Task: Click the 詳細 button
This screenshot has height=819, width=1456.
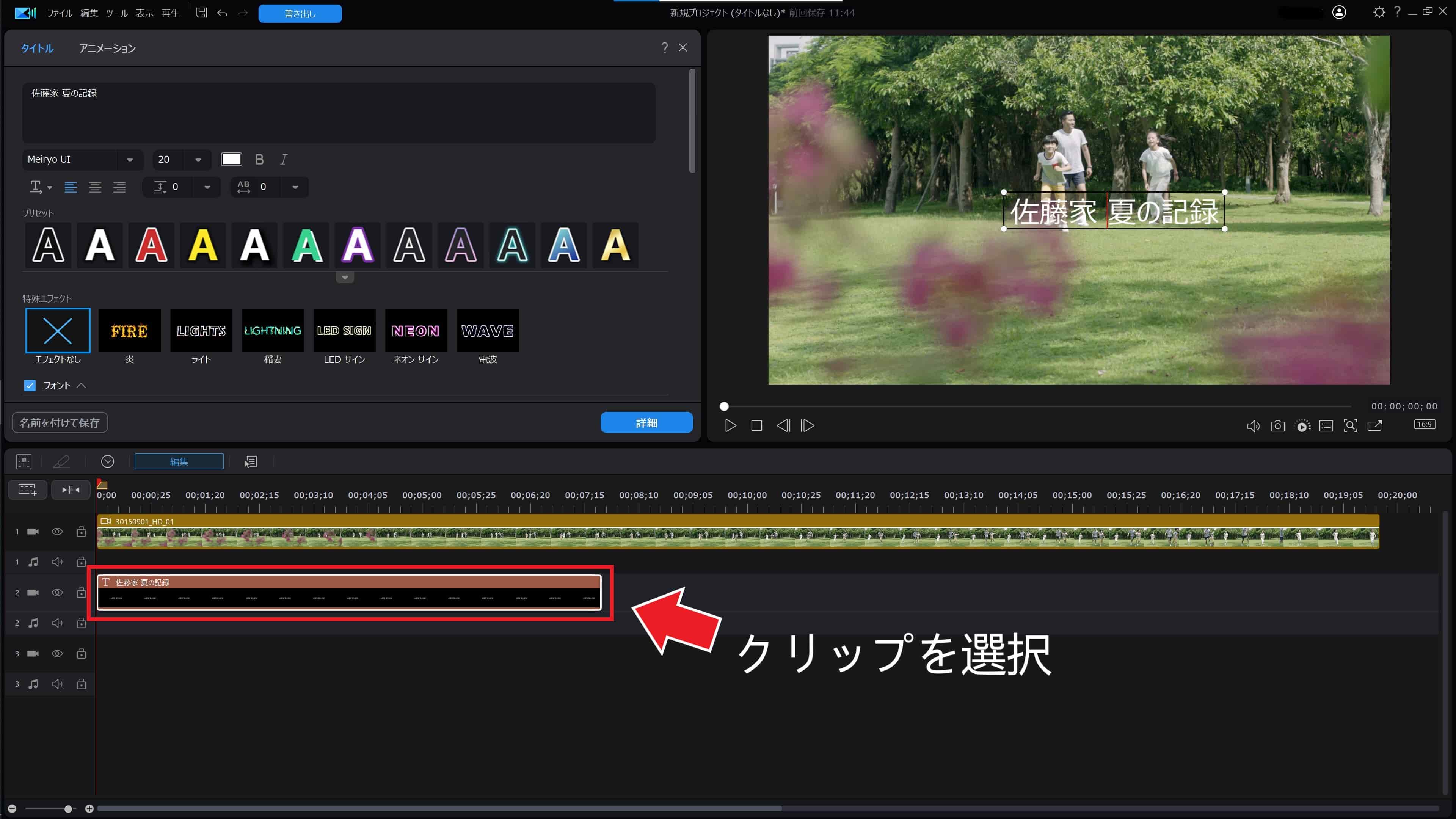Action: 646,423
